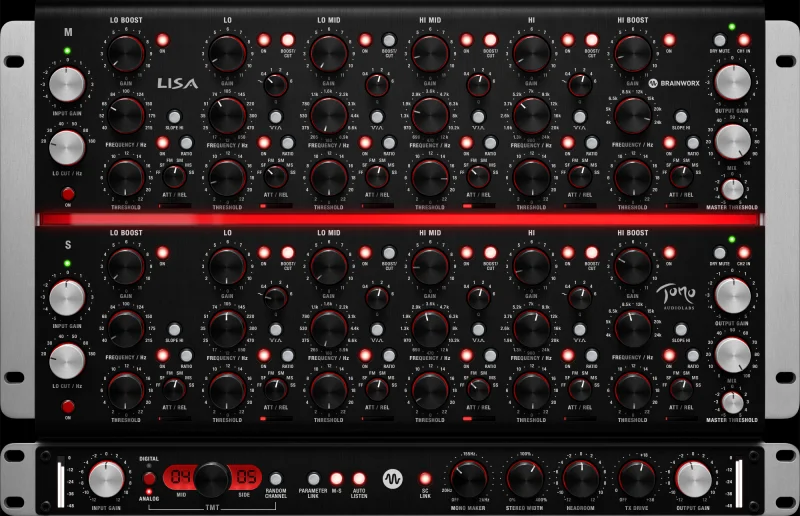Click M channel HI band Q knob
The width and height of the screenshot is (800, 516).
click(580, 85)
